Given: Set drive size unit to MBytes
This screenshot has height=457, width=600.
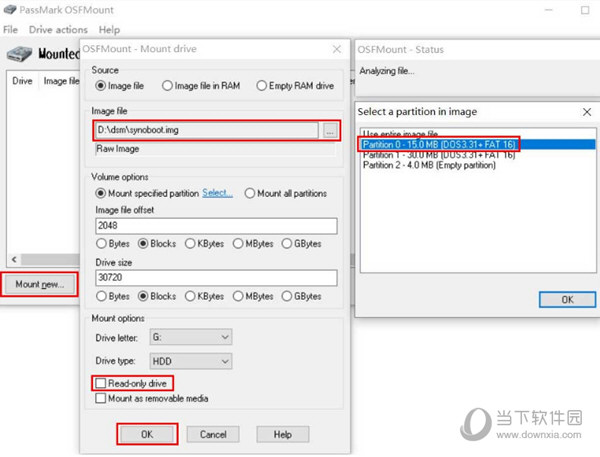Looking at the screenshot, I should tap(238, 296).
